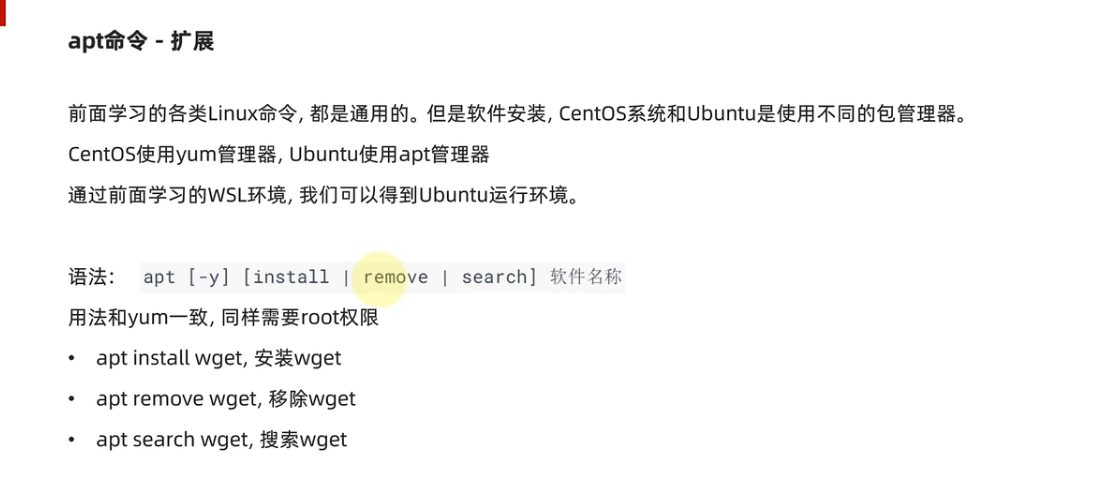Screen dimensions: 1112x483
Task: Click the bullet dot before 'apt search wget'
Action: [72, 441]
